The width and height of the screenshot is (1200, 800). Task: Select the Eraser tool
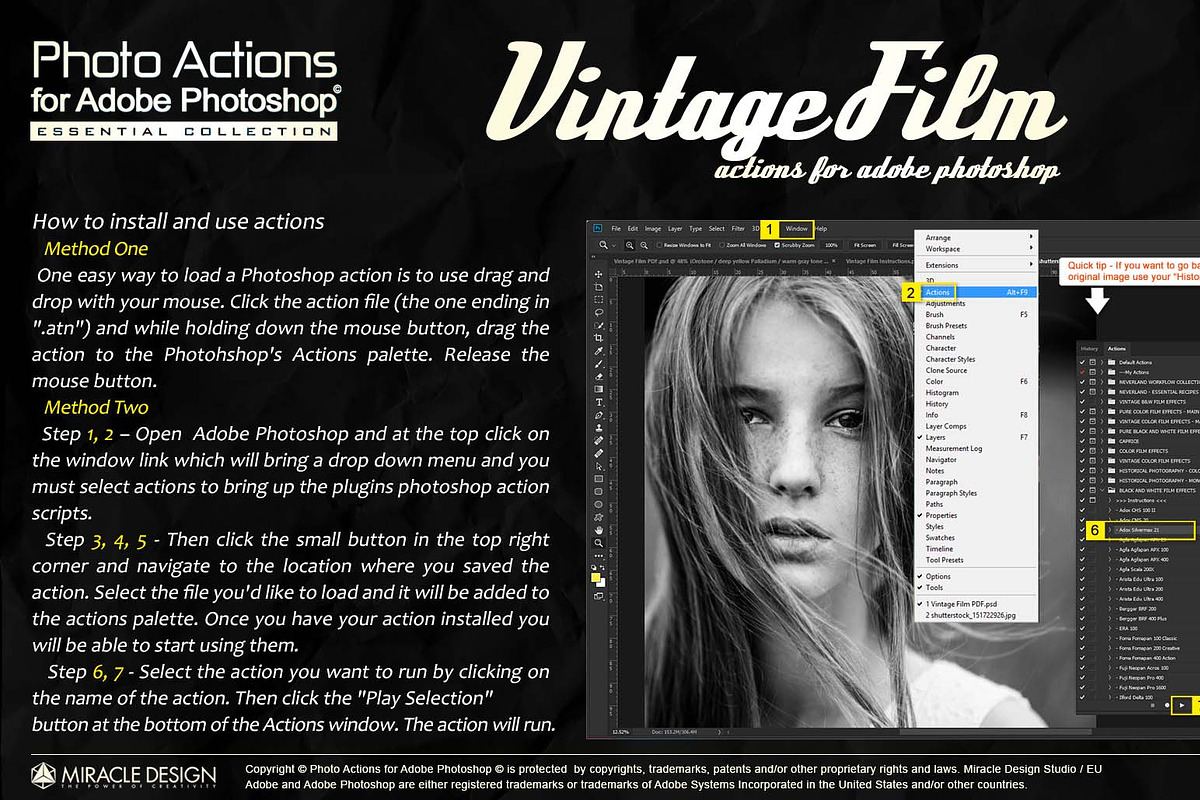pyautogui.click(x=599, y=376)
